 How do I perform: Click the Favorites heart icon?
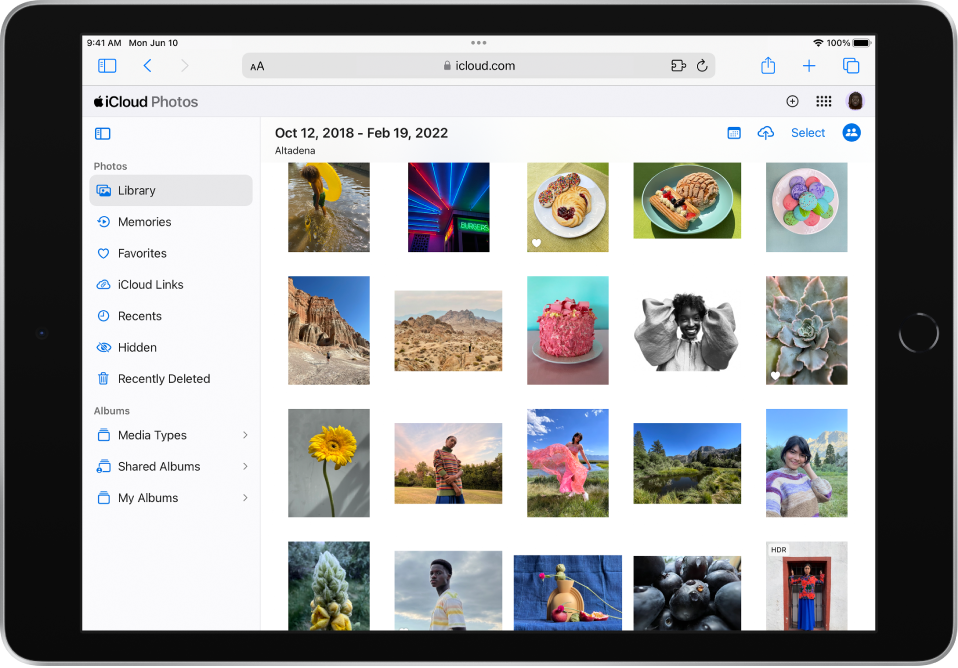pyautogui.click(x=104, y=253)
